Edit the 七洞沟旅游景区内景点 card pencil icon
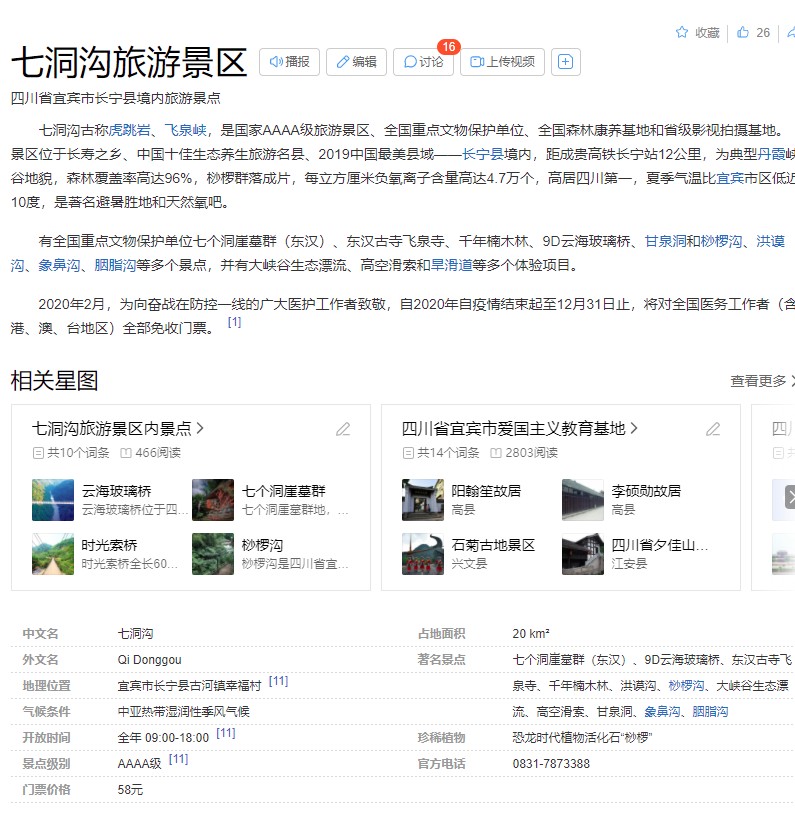This screenshot has height=819, width=795. coord(343,429)
